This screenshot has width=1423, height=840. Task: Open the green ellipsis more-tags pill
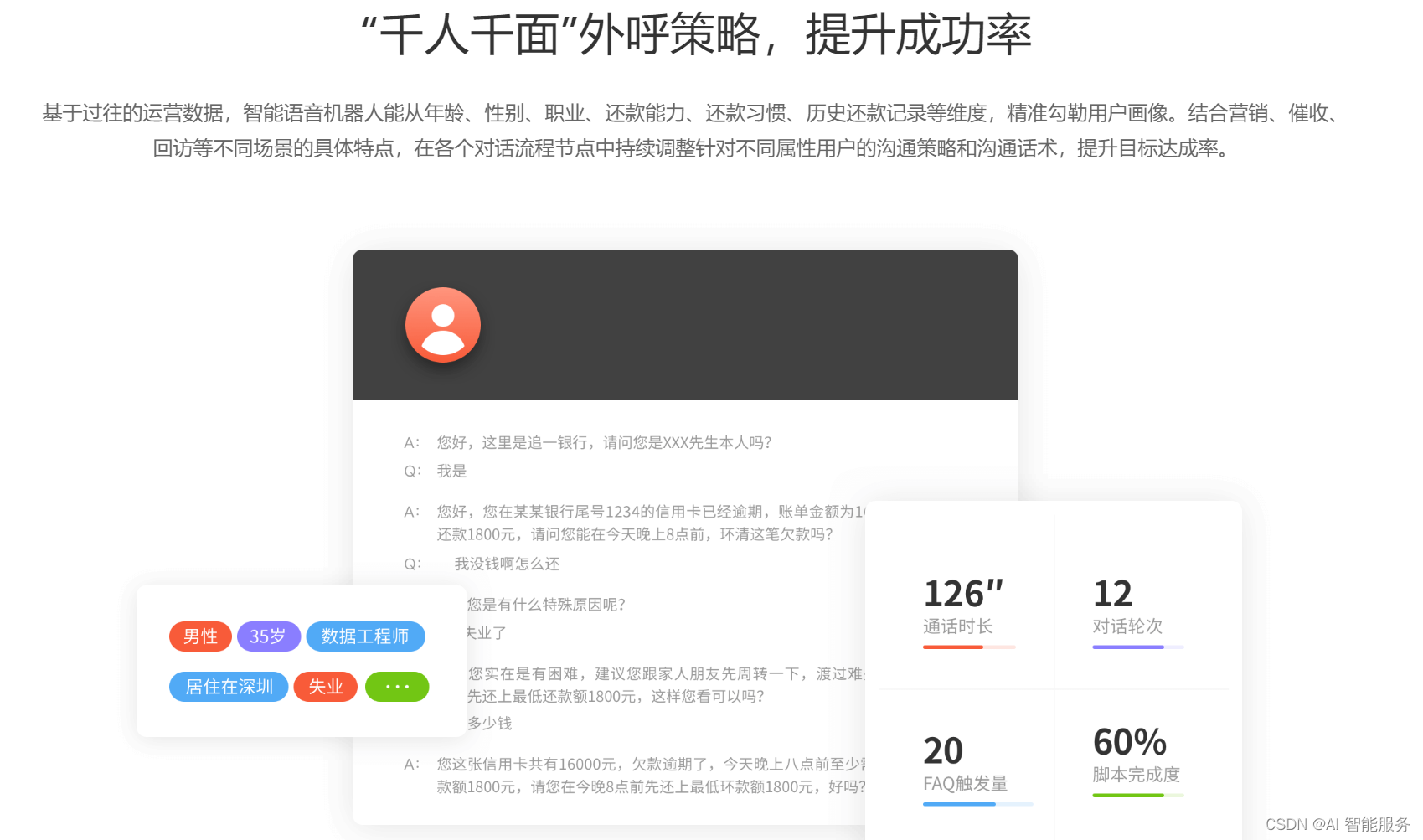(x=397, y=687)
